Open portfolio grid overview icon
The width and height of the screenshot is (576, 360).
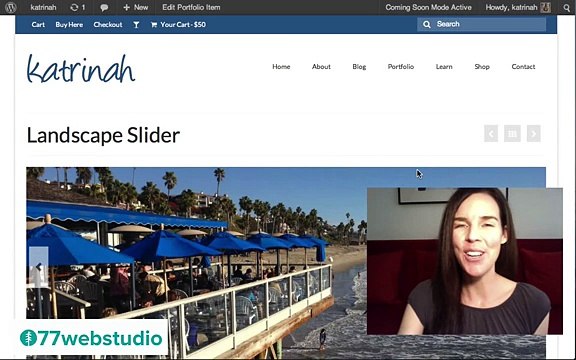[x=512, y=133]
